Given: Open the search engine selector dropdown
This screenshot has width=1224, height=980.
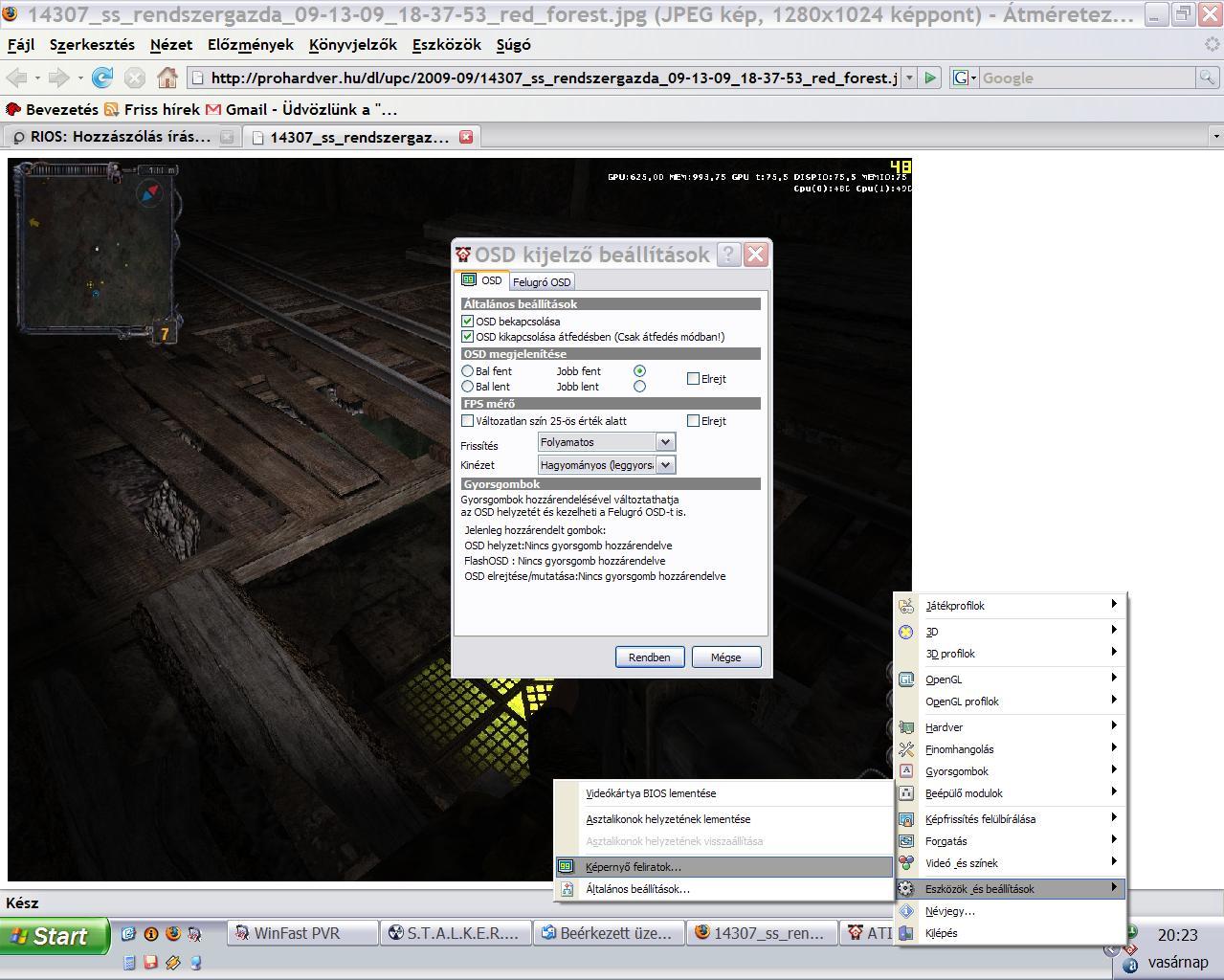Looking at the screenshot, I should tap(963, 78).
